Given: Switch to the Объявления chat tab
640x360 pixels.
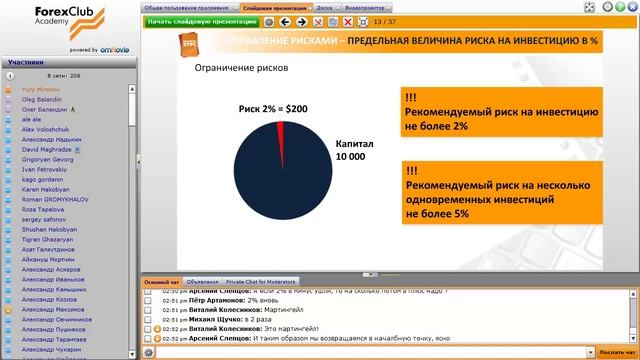Looking at the screenshot, I should pos(202,282).
